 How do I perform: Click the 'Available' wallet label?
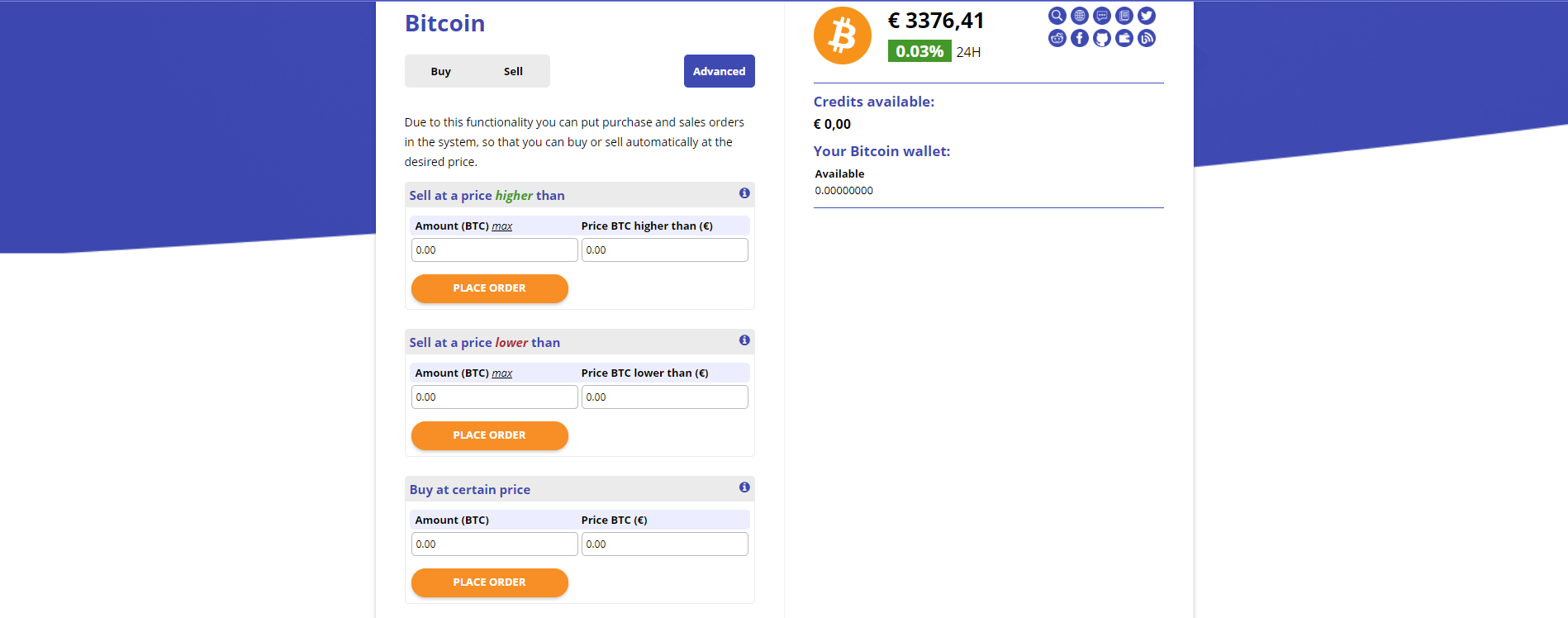tap(839, 174)
